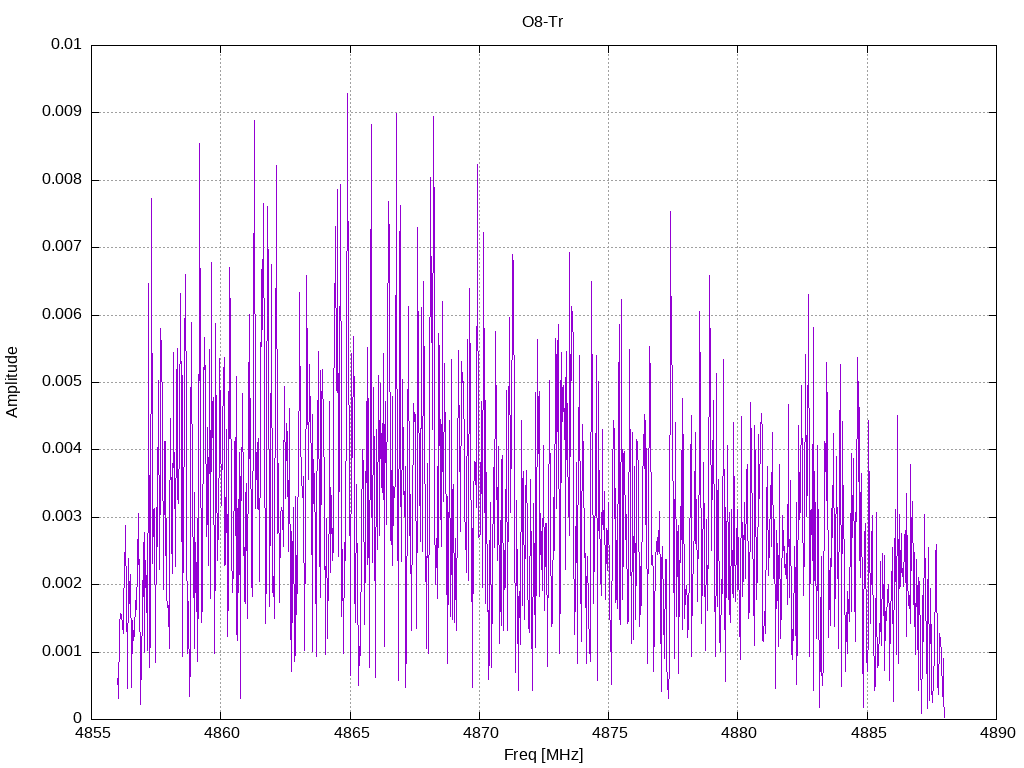
Task: Click the plot title O8-Tr
Action: [543, 22]
